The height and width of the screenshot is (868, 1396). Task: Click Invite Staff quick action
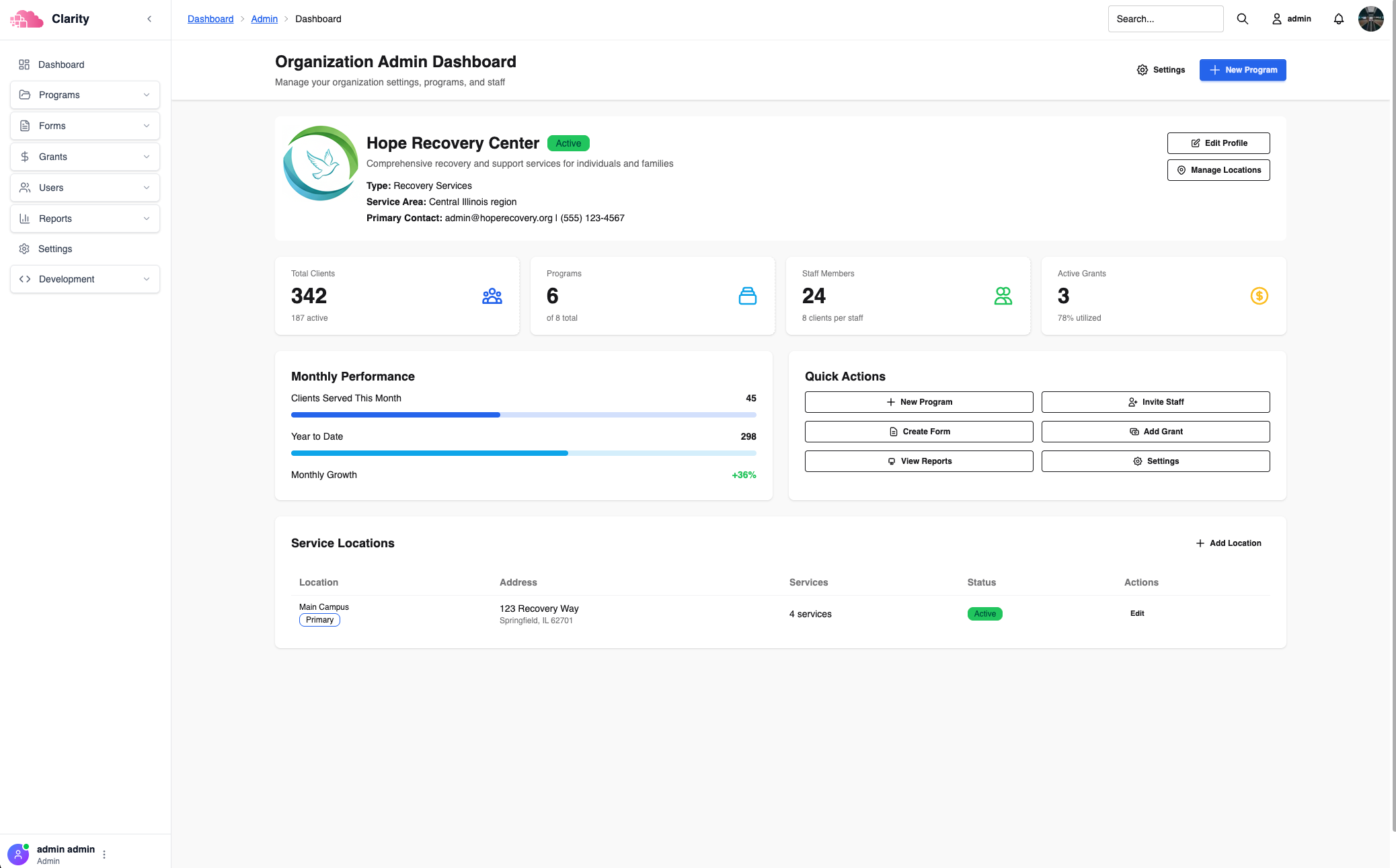1155,402
